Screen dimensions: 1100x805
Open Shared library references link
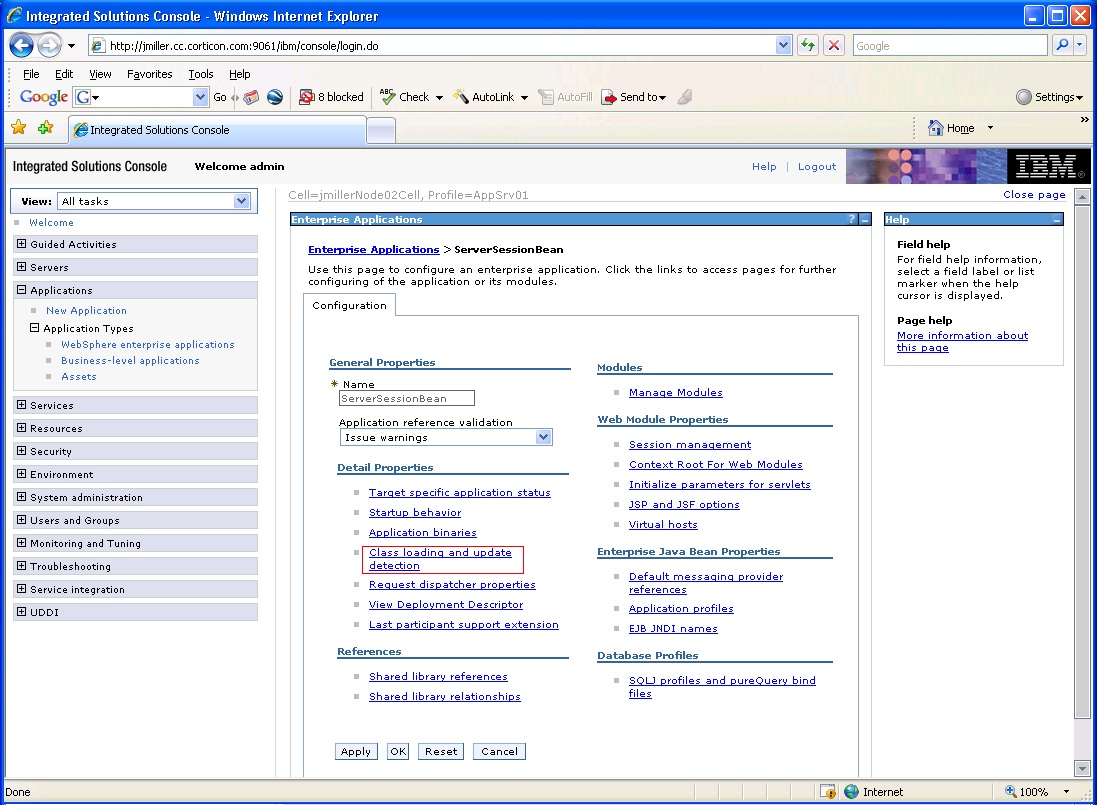[438, 676]
